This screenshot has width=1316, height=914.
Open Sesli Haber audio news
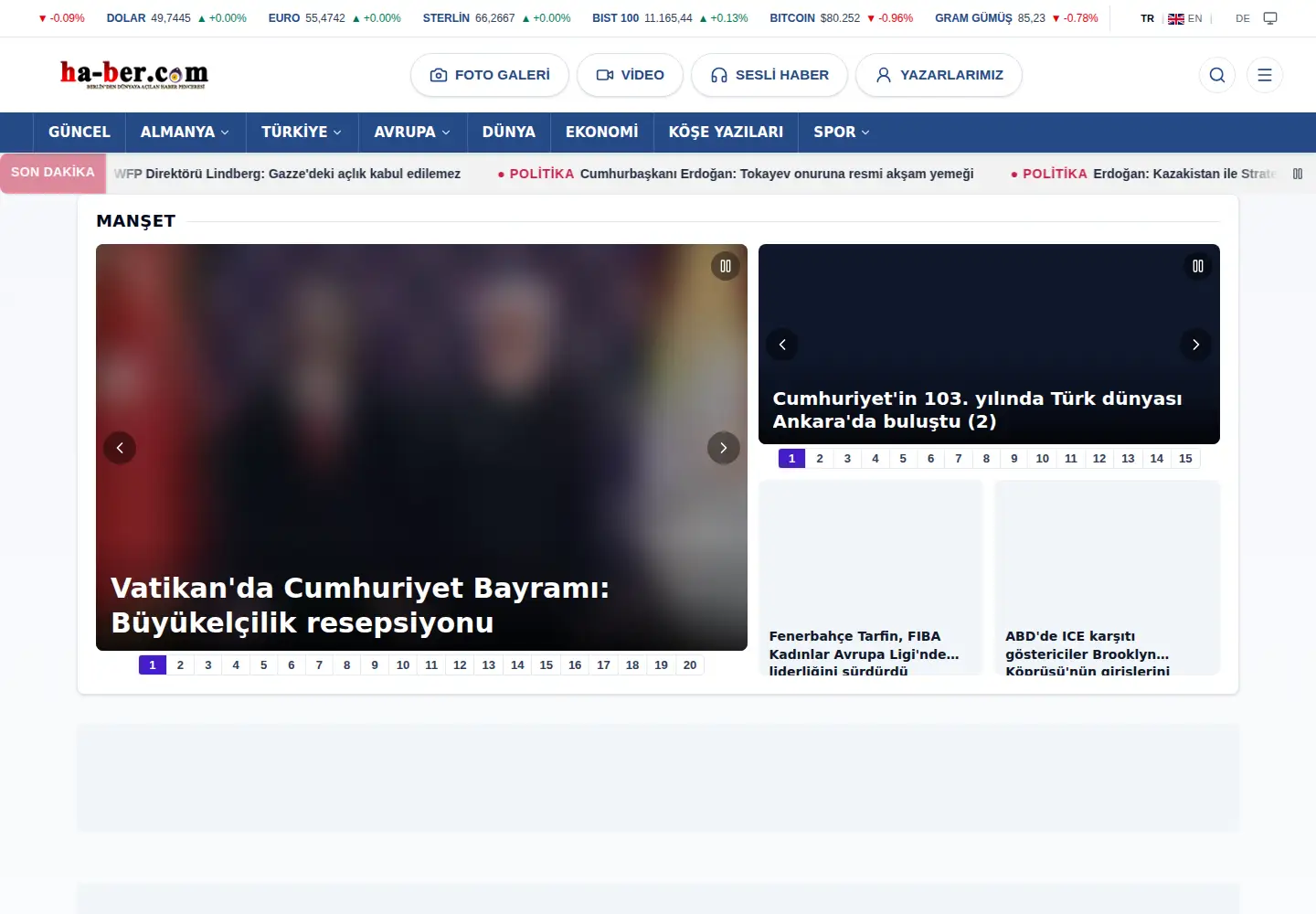769,75
